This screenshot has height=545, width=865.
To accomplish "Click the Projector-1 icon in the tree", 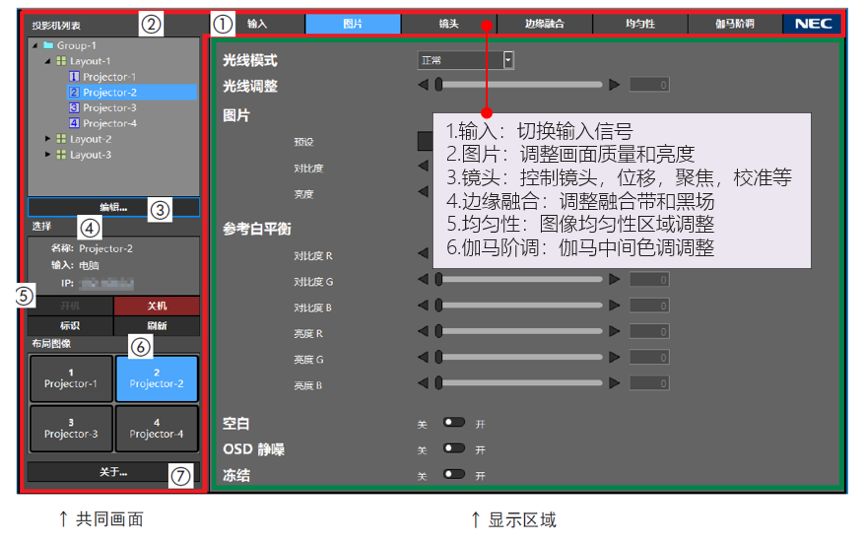I will pyautogui.click(x=74, y=77).
